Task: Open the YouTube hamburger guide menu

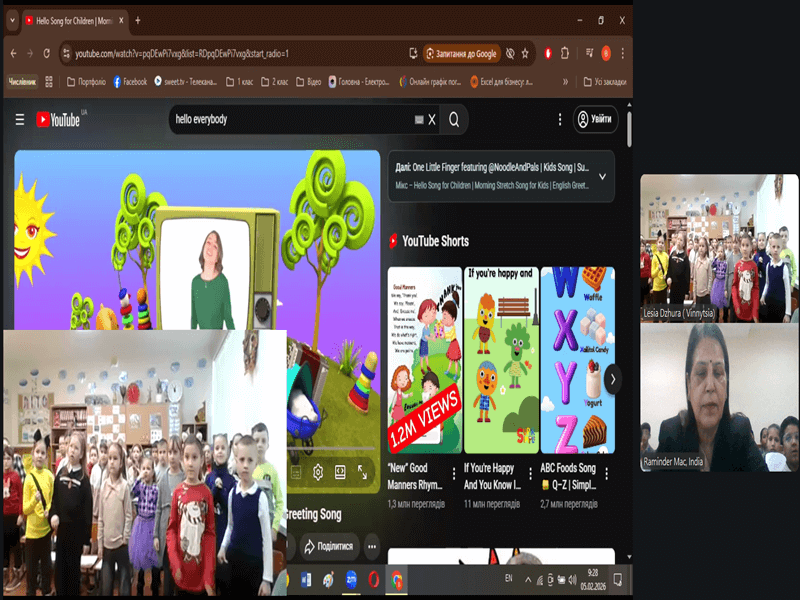Action: tap(20, 120)
